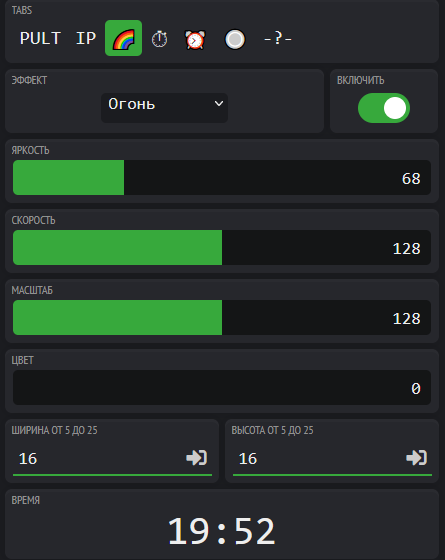
Task: Open the Огонь effect dropdown
Action: point(164,108)
